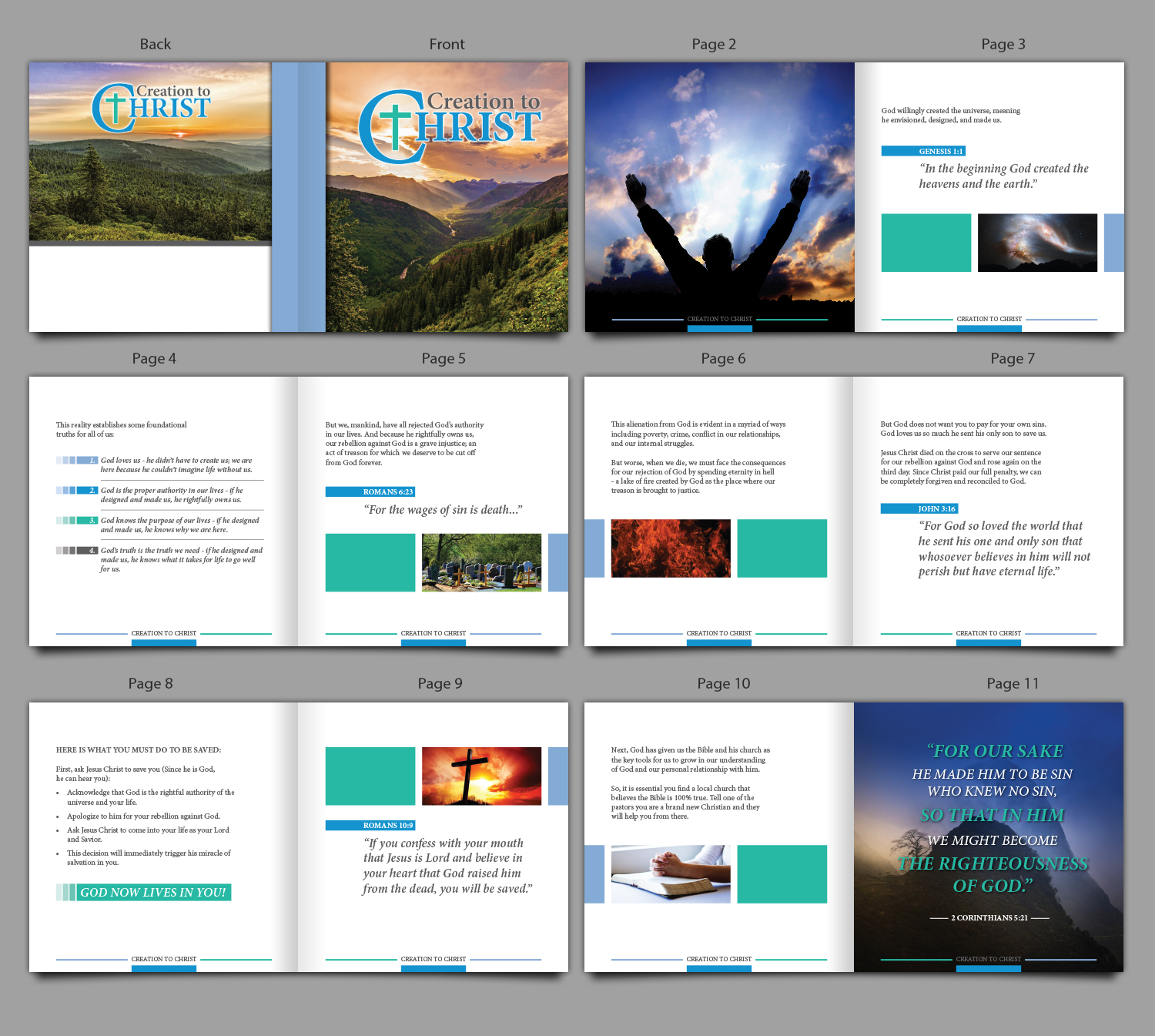Click the 'CREATION TO CHRIST' footer on Page 2
Image resolution: width=1155 pixels, height=1036 pixels.
[x=720, y=319]
